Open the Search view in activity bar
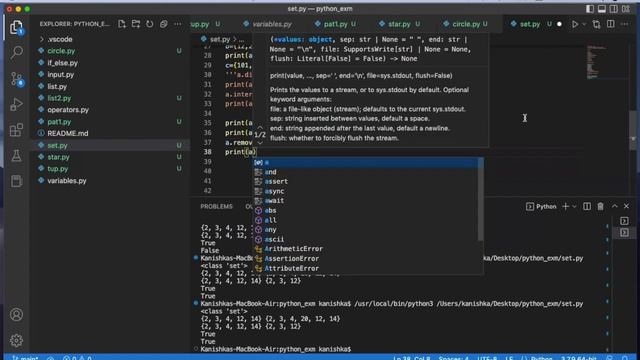This screenshot has width=640, height=360. 16,52
